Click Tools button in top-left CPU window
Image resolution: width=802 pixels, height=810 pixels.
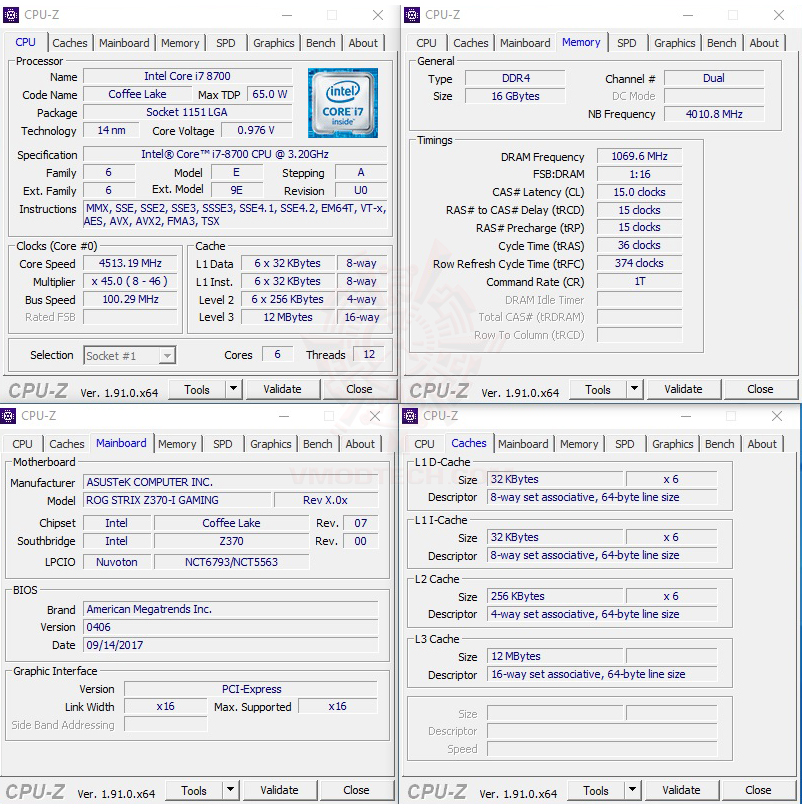pos(197,389)
